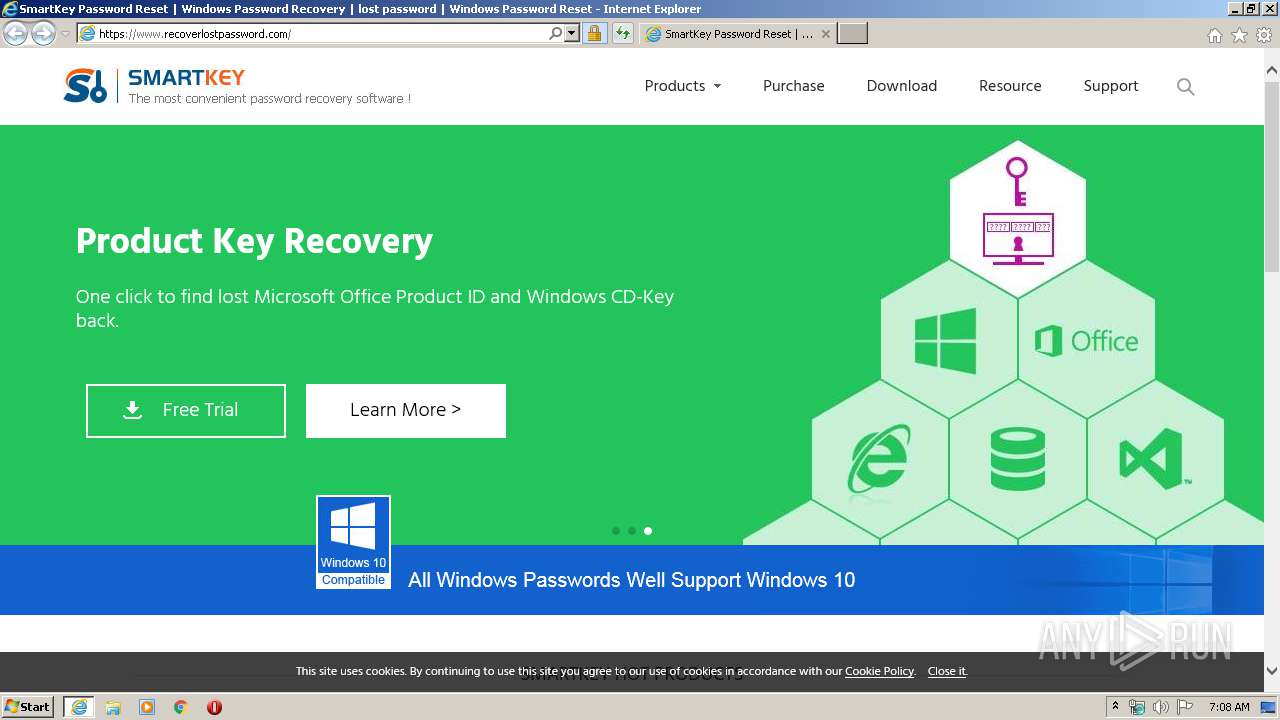1280x720 pixels.
Task: Dismiss cookie notice with Close it
Action: point(946,671)
